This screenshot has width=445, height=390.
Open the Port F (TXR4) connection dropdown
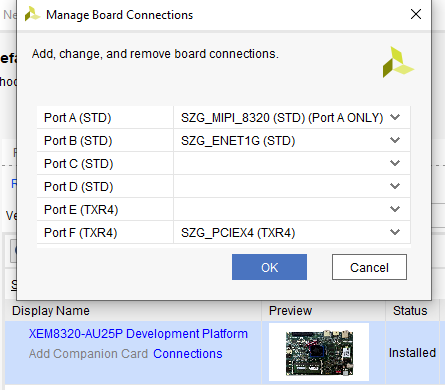click(x=395, y=232)
